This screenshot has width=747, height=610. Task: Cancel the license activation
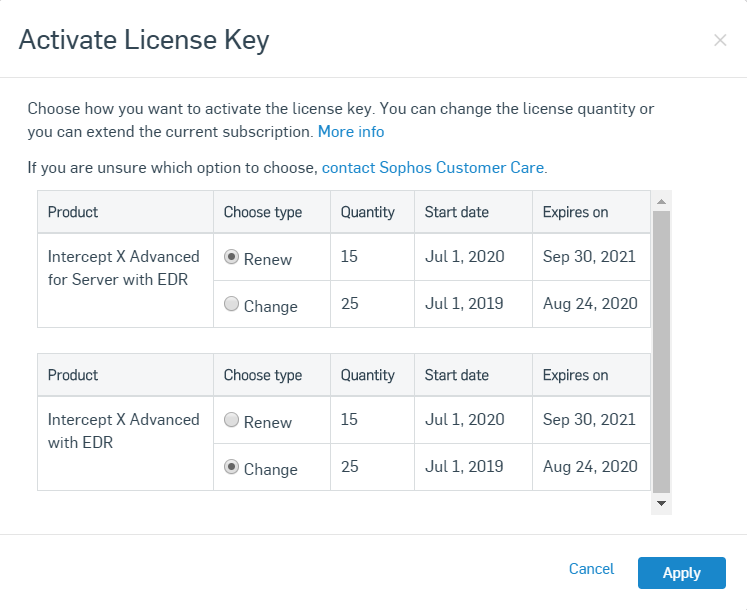point(591,569)
